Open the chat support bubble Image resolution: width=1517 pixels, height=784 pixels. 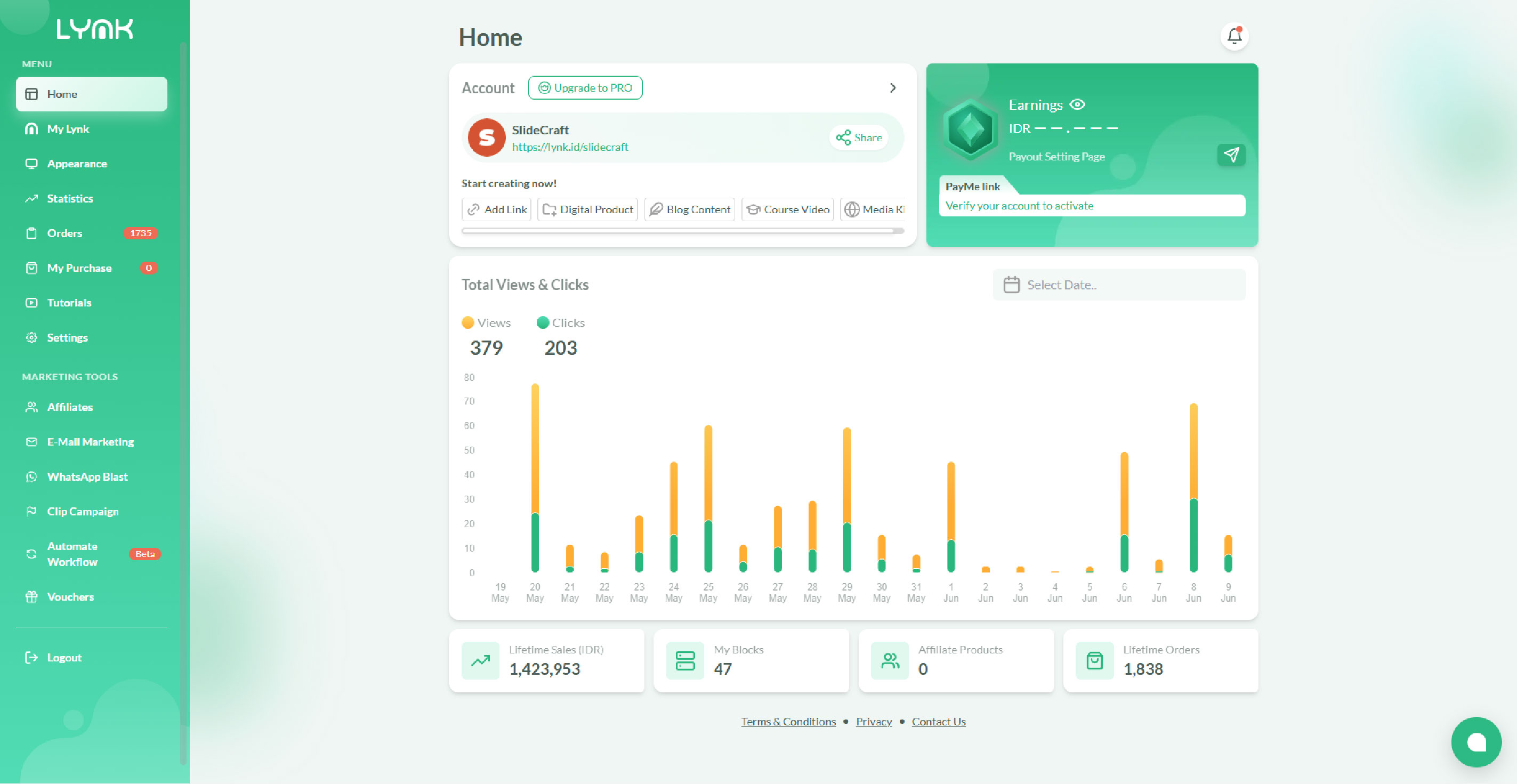(x=1476, y=741)
